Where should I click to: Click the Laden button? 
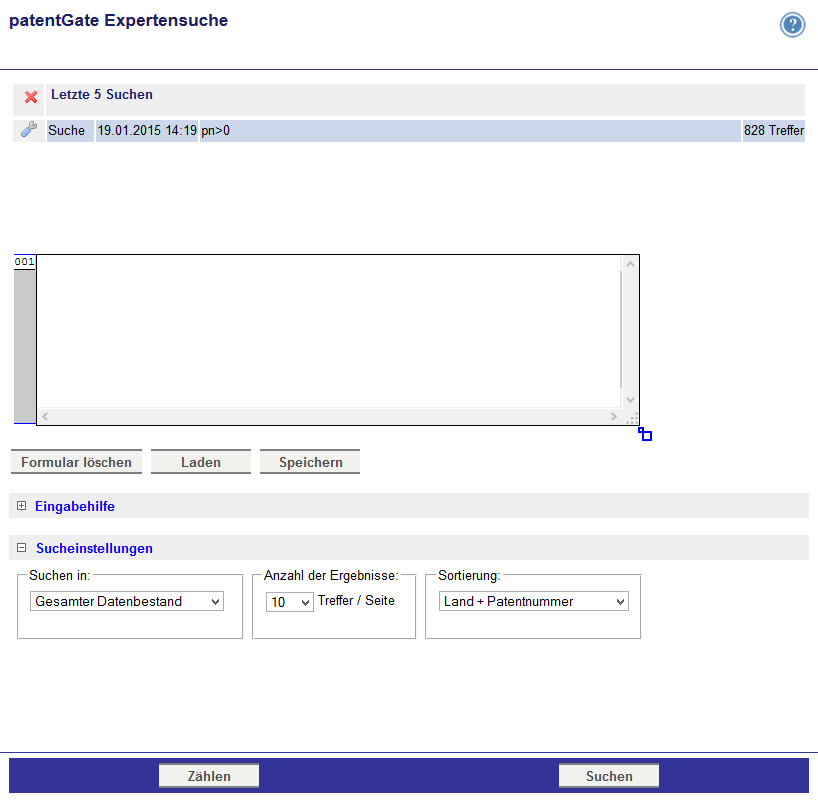pyautogui.click(x=201, y=462)
